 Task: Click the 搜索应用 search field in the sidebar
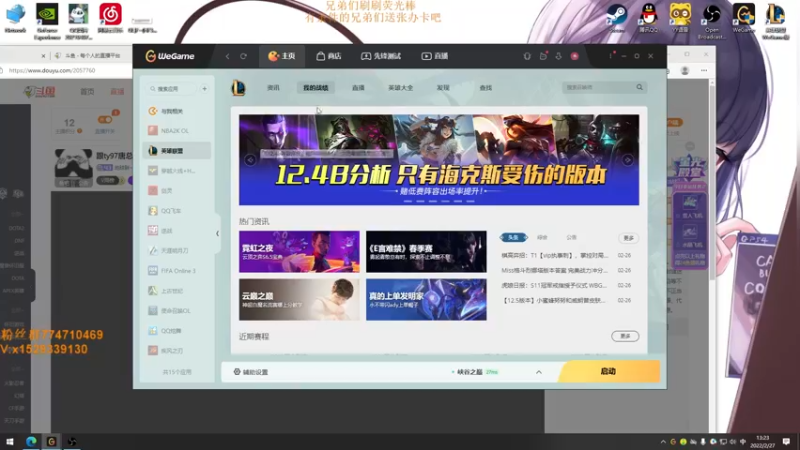pyautogui.click(x=170, y=89)
